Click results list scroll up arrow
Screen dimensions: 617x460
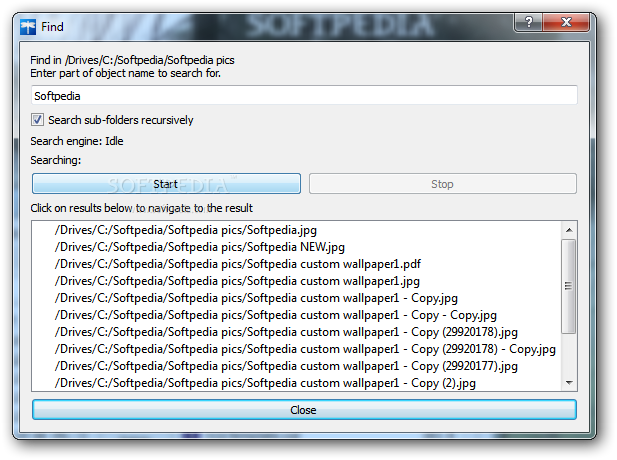pyautogui.click(x=569, y=230)
